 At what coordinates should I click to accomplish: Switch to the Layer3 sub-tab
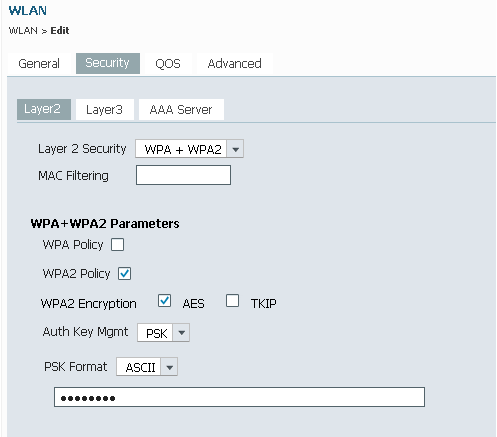coord(105,109)
